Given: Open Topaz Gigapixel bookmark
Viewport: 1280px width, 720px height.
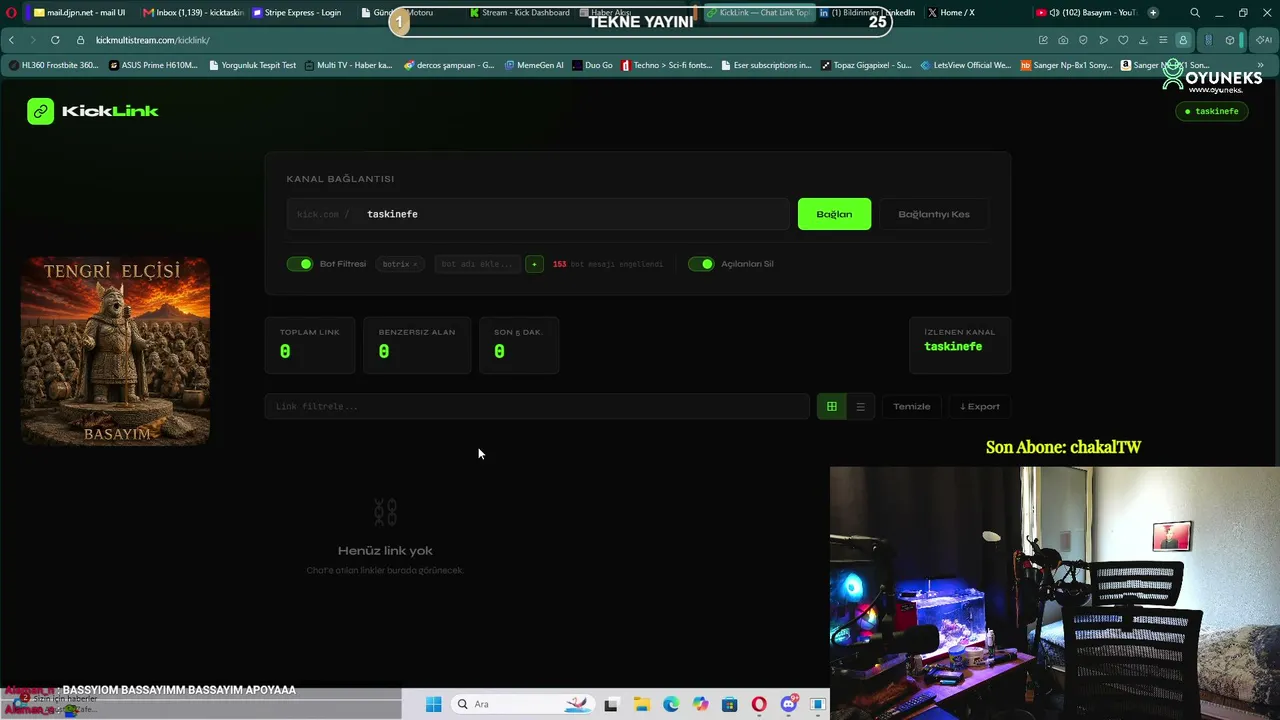Looking at the screenshot, I should point(866,65).
